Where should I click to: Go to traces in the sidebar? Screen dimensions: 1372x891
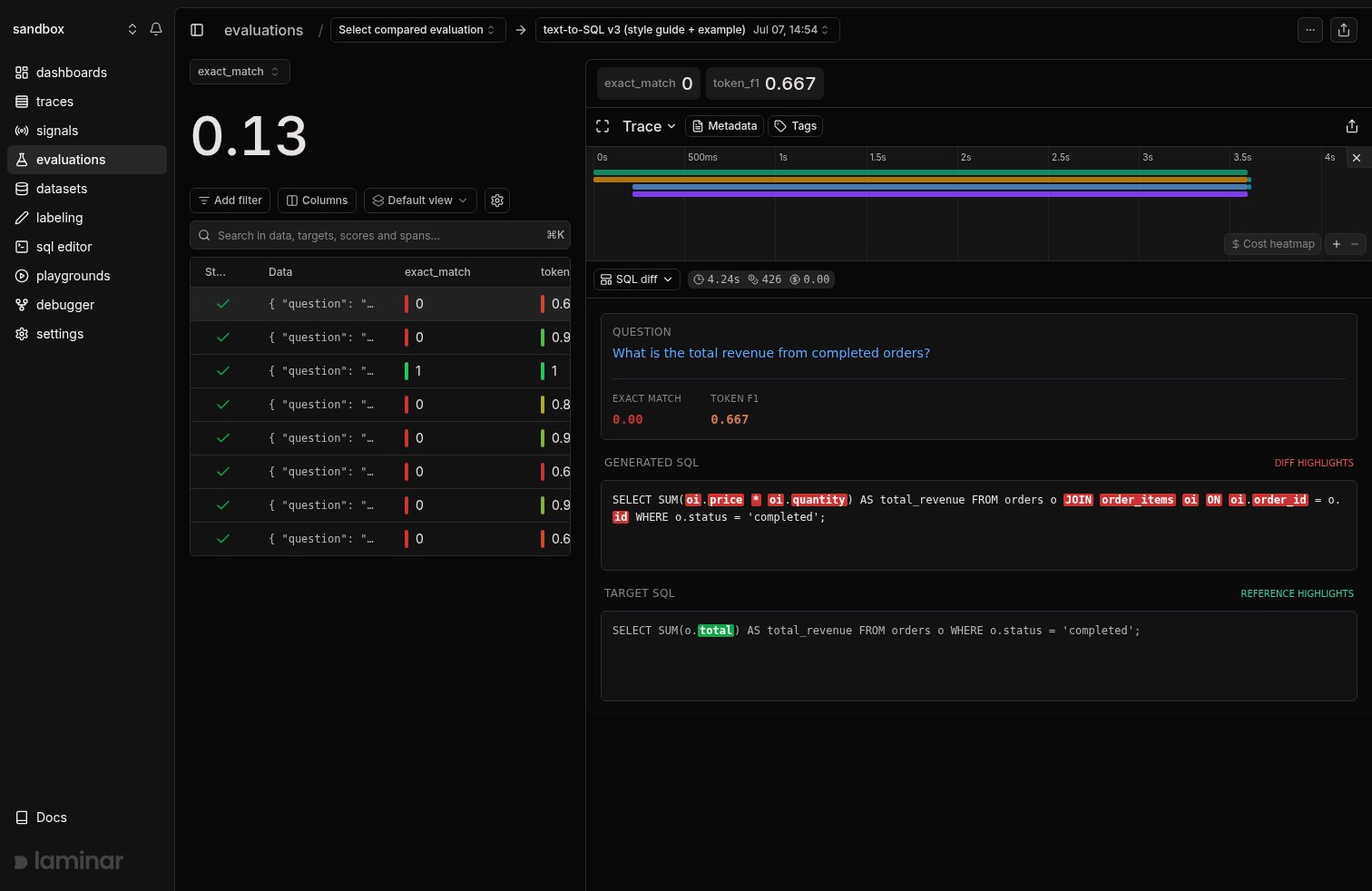pos(87,102)
